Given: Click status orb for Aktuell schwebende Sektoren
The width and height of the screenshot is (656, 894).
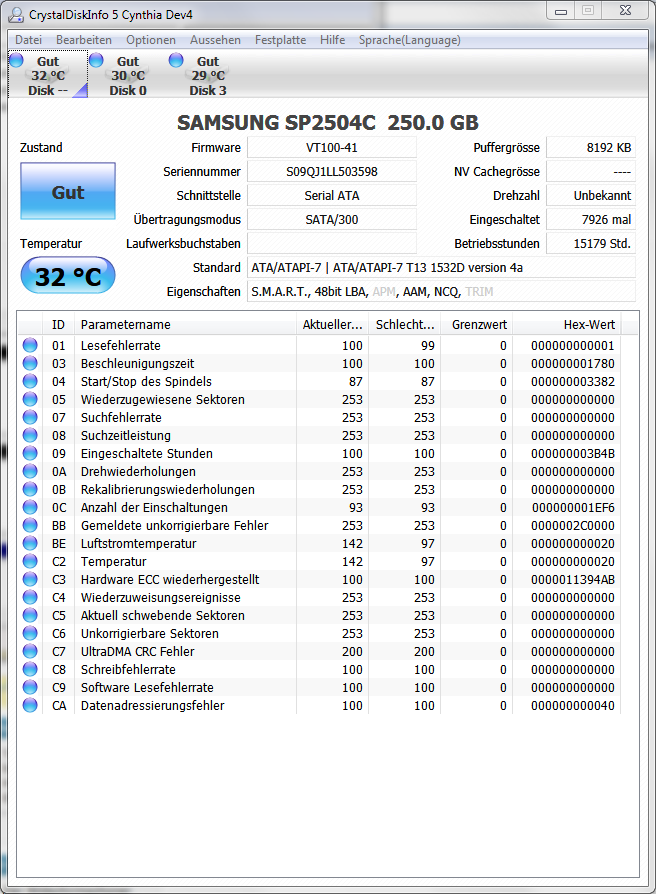Looking at the screenshot, I should click(30, 615).
